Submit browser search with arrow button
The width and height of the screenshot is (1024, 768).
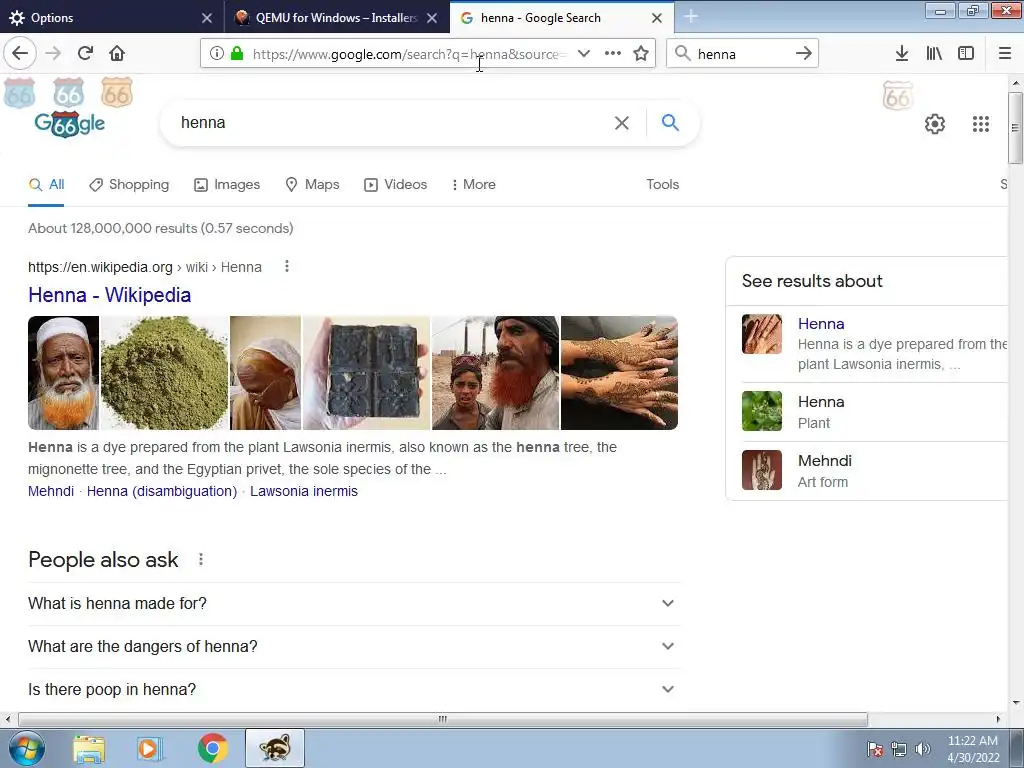[x=804, y=54]
